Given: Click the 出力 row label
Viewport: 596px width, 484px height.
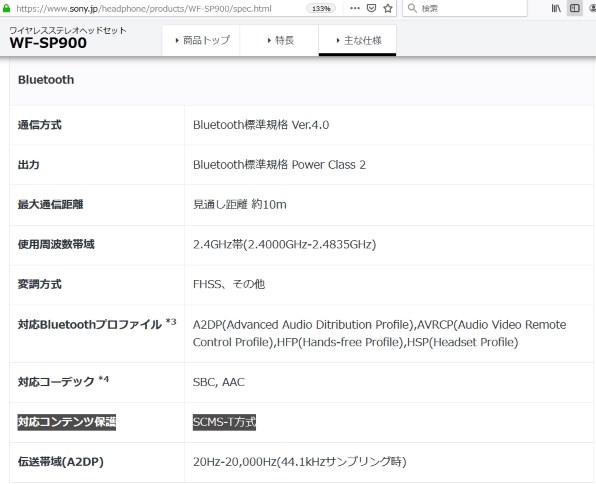Looking at the screenshot, I should pyautogui.click(x=29, y=165).
